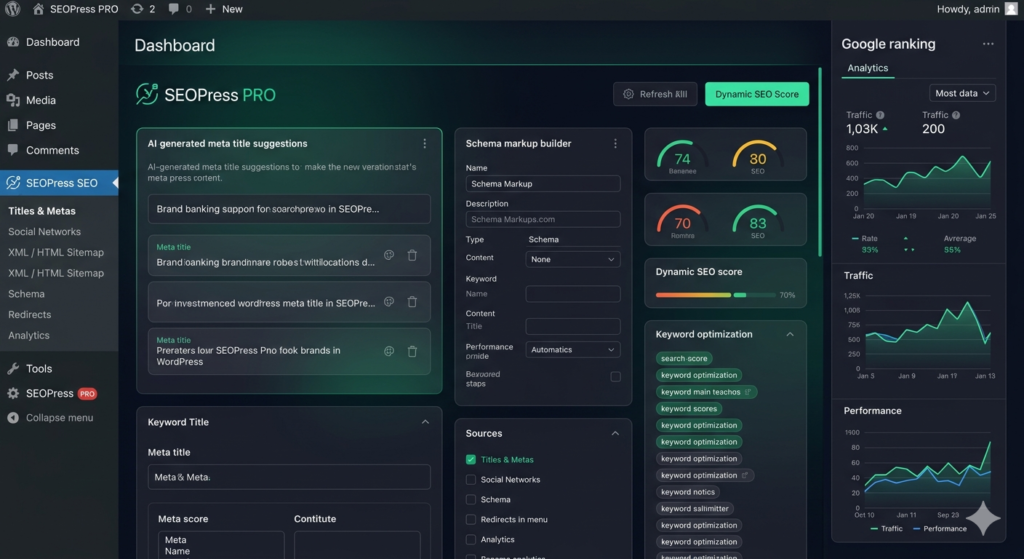Screen dimensions: 1024x559
Task: Delete the 'Por investmenced wordpress' suggestion
Action: pyautogui.click(x=412, y=302)
